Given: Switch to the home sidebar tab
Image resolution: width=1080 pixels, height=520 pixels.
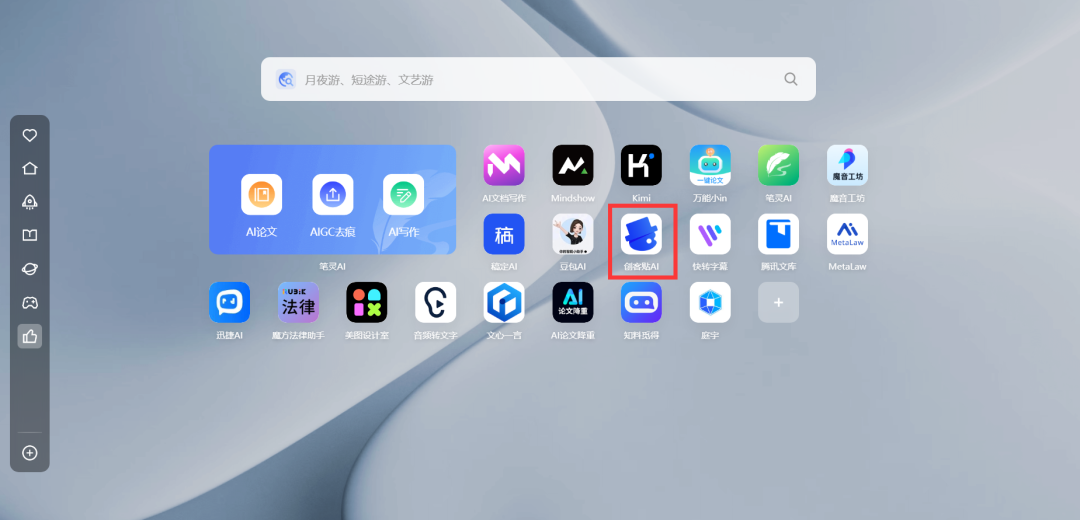Looking at the screenshot, I should pyautogui.click(x=30, y=169).
